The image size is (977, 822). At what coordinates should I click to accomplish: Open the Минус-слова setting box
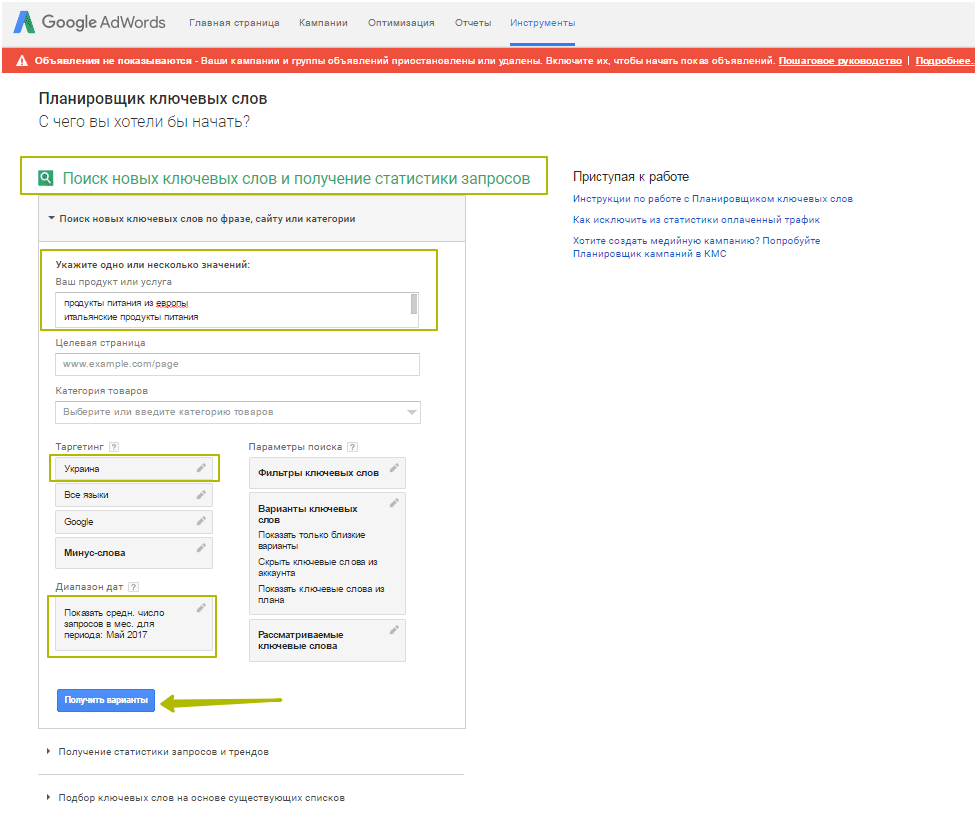pyautogui.click(x=134, y=553)
